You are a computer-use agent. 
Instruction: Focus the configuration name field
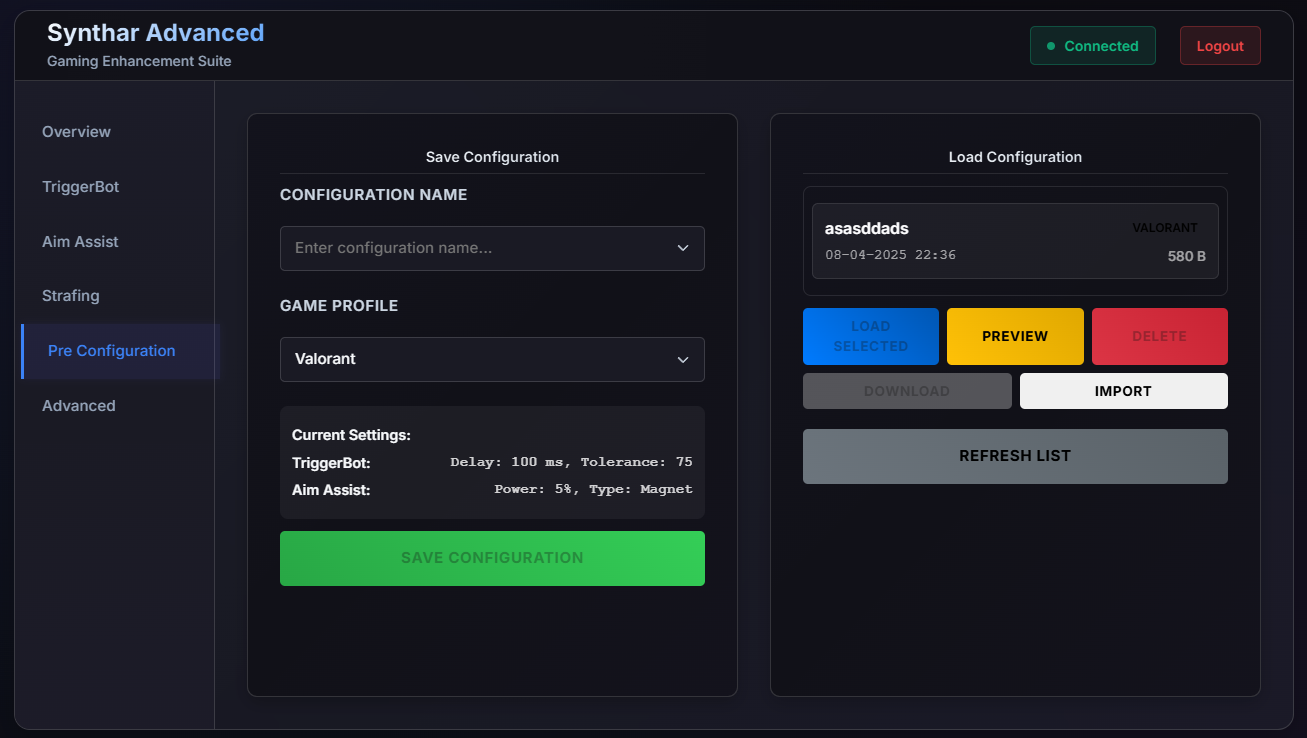pos(492,248)
